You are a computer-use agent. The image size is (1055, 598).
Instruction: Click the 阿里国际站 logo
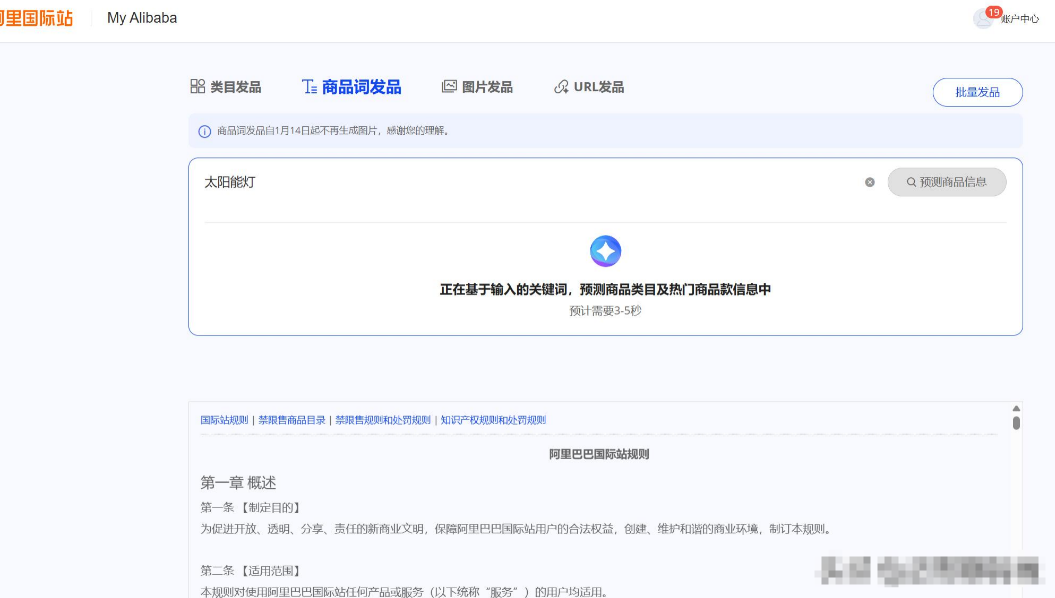36,18
